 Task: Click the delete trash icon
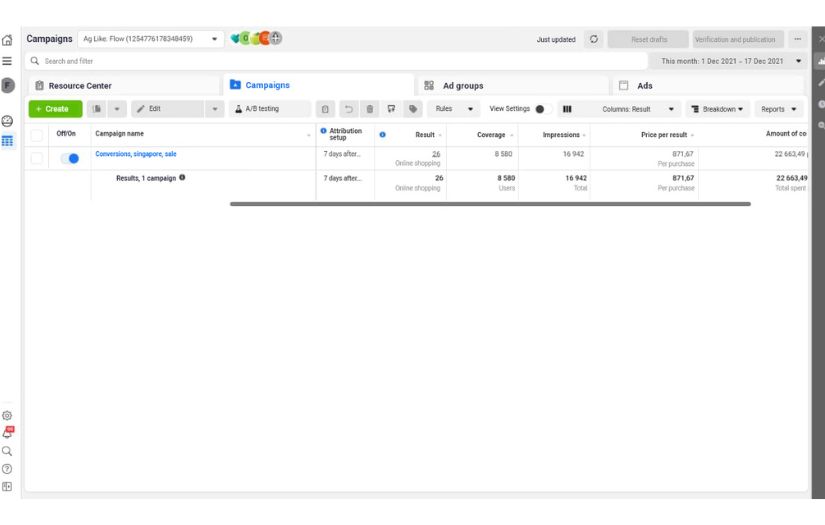370,109
